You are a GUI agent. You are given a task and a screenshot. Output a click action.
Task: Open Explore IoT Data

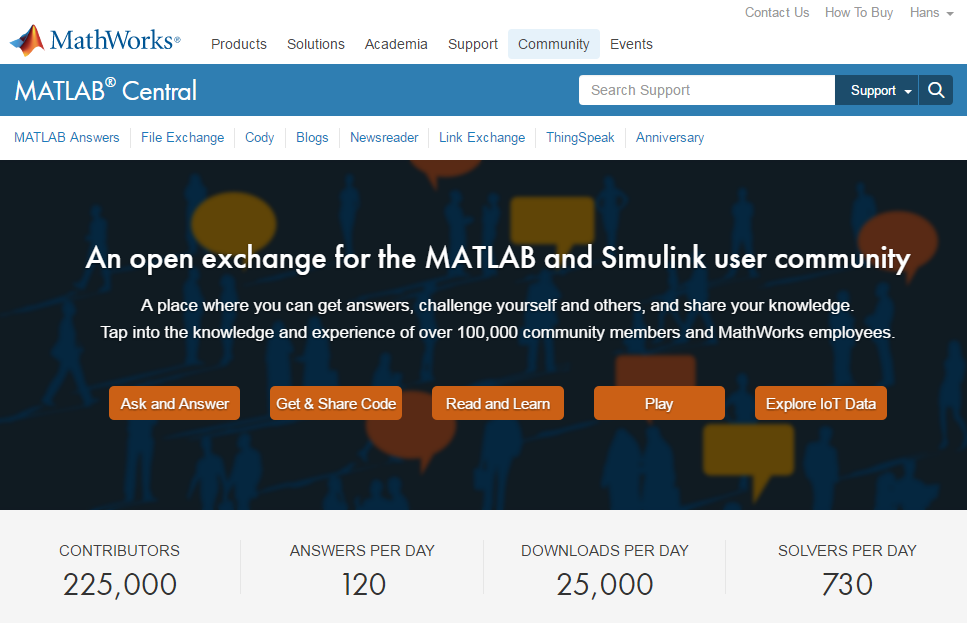pyautogui.click(x=821, y=404)
